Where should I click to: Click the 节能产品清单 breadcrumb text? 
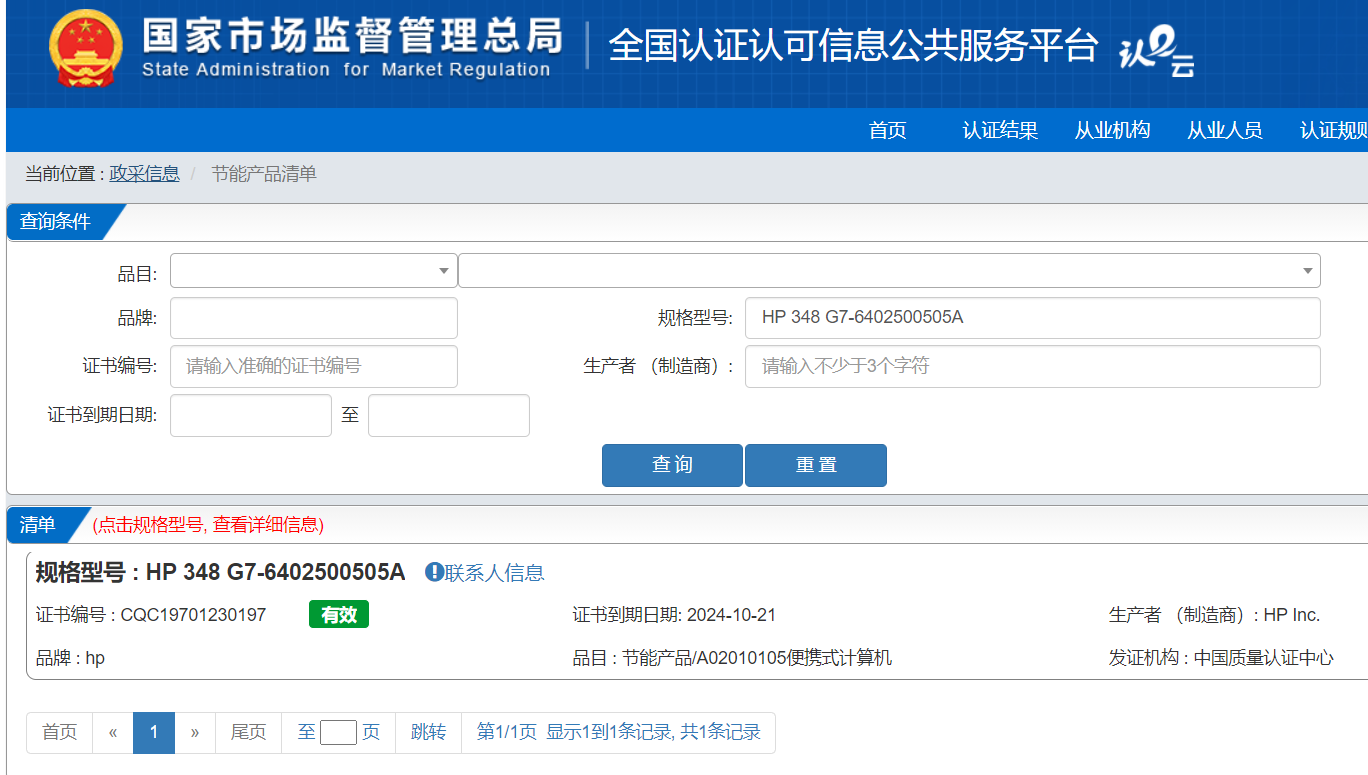coord(264,174)
